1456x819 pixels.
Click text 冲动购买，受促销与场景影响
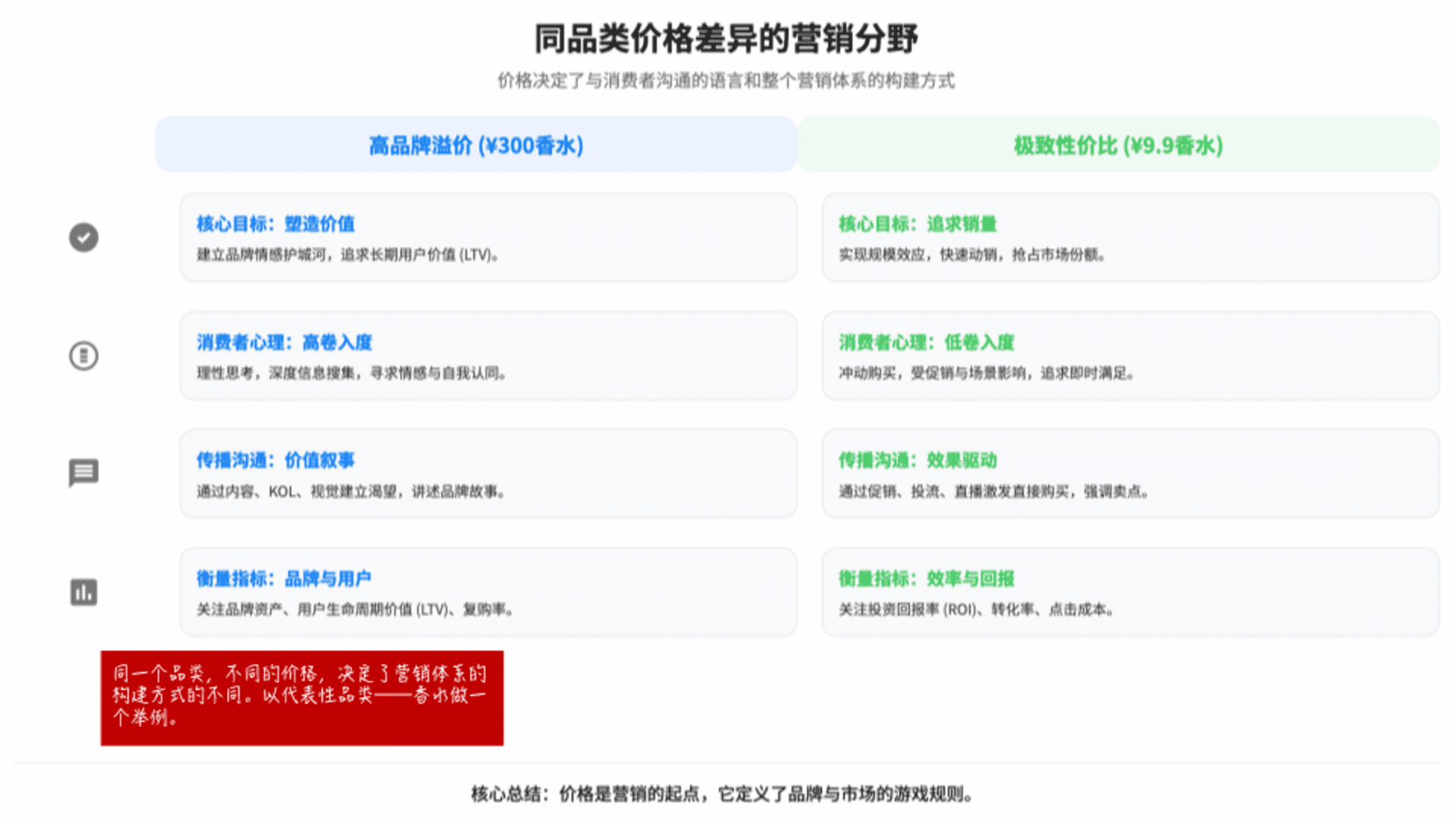[x=933, y=373]
